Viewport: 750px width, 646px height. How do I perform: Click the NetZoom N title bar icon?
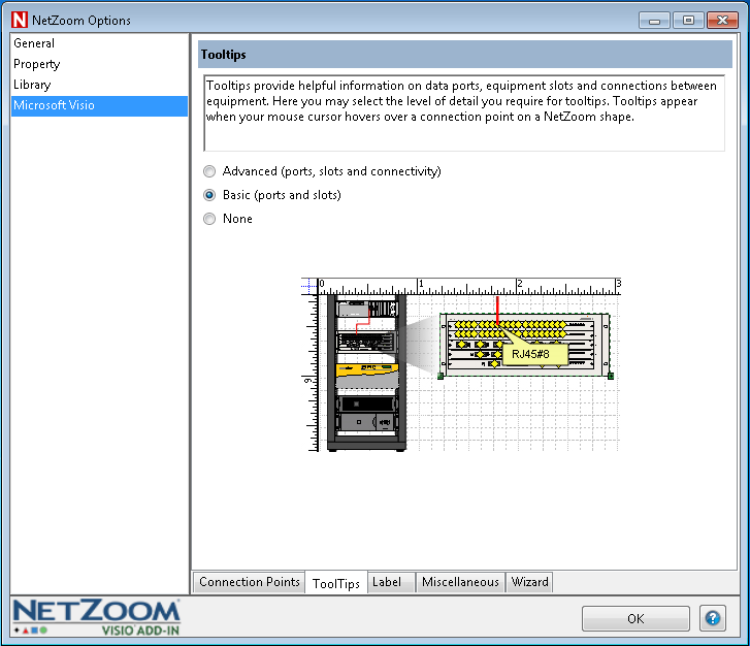point(20,20)
